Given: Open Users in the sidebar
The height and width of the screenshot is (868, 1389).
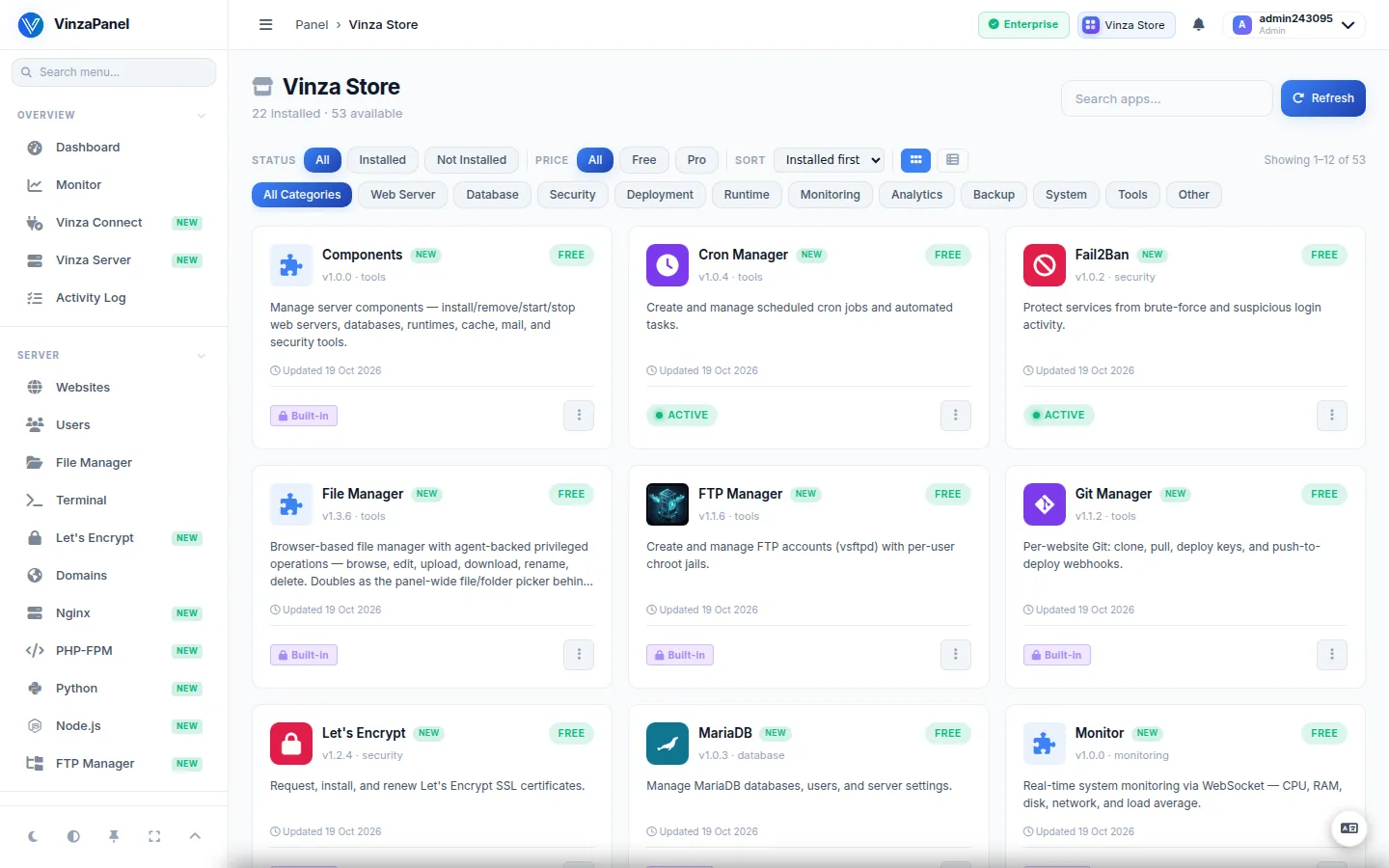Looking at the screenshot, I should (x=114, y=425).
